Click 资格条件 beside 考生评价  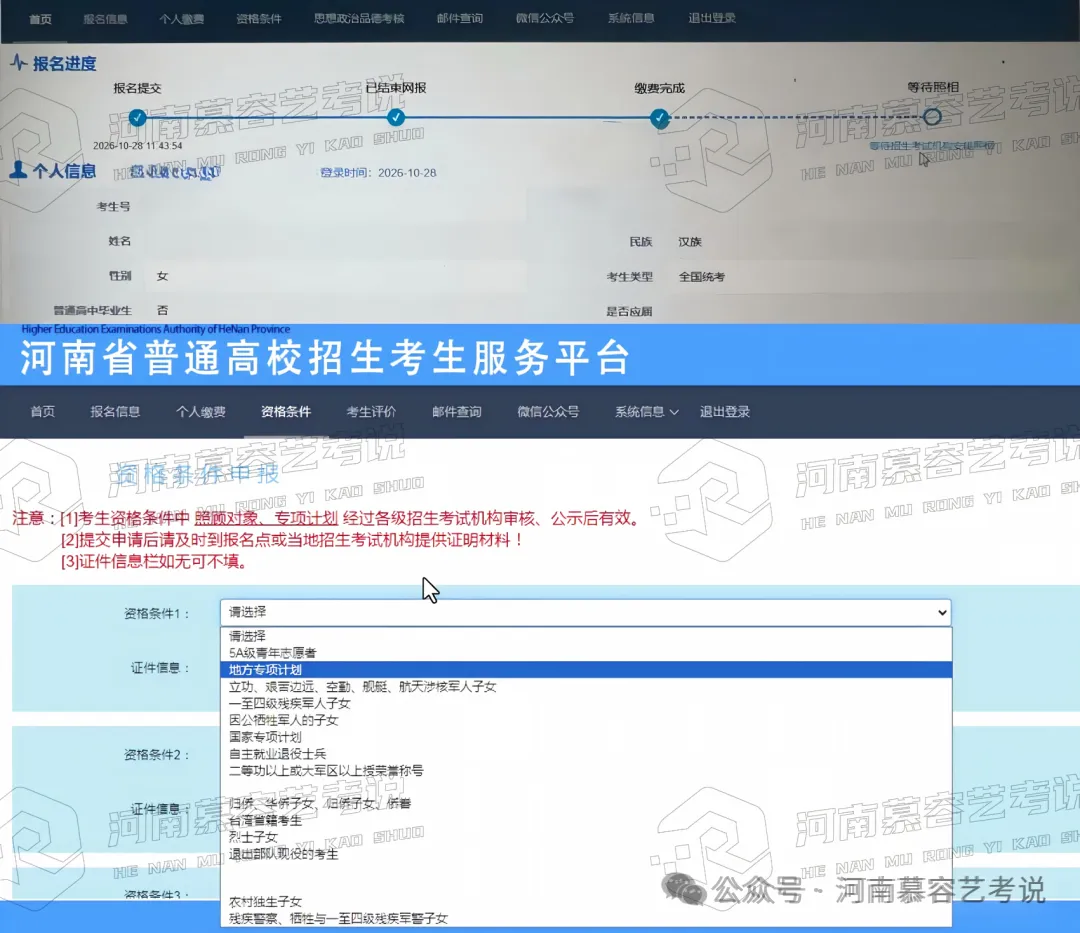286,412
